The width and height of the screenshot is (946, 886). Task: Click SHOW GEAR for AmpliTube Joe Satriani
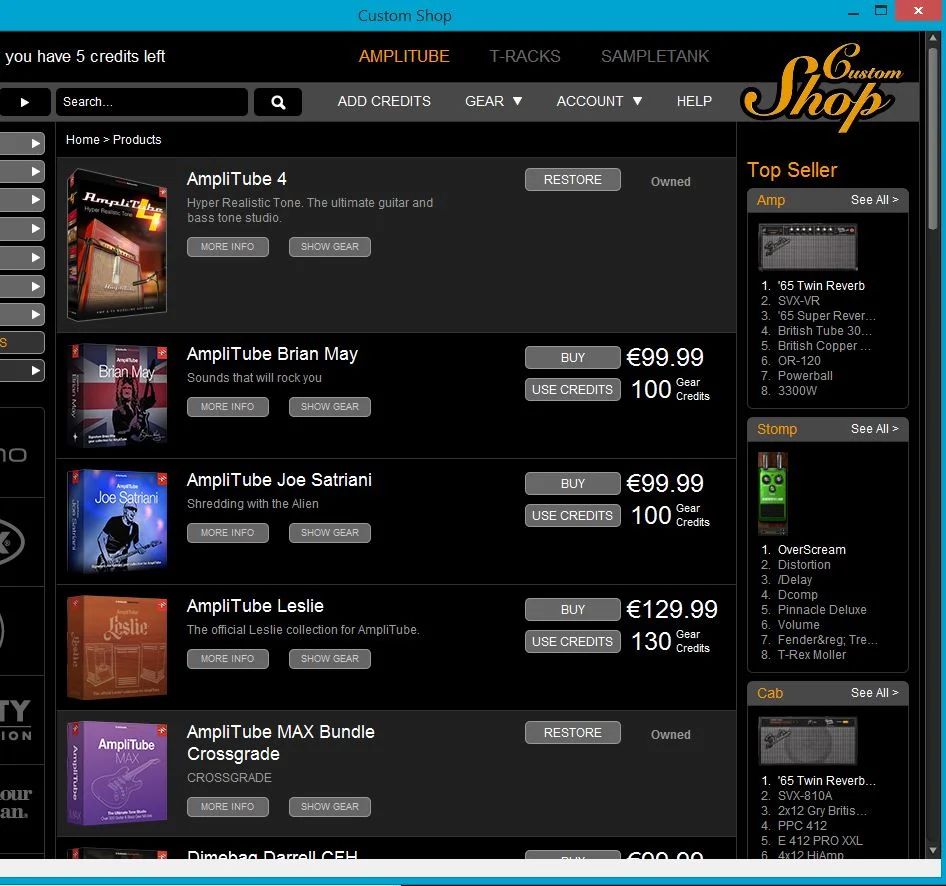pyautogui.click(x=329, y=533)
